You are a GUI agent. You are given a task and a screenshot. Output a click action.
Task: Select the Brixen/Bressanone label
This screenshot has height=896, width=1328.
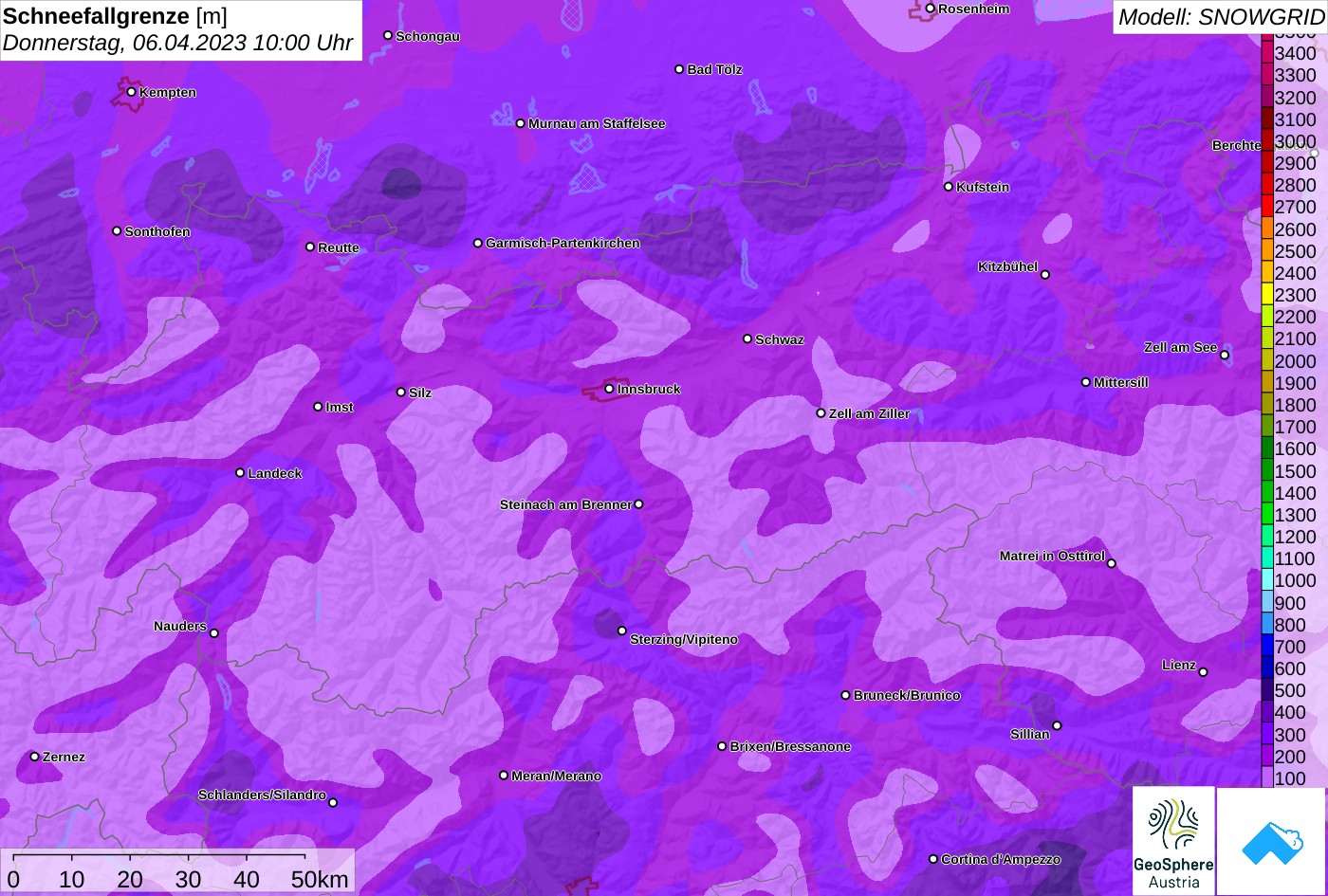tap(790, 746)
